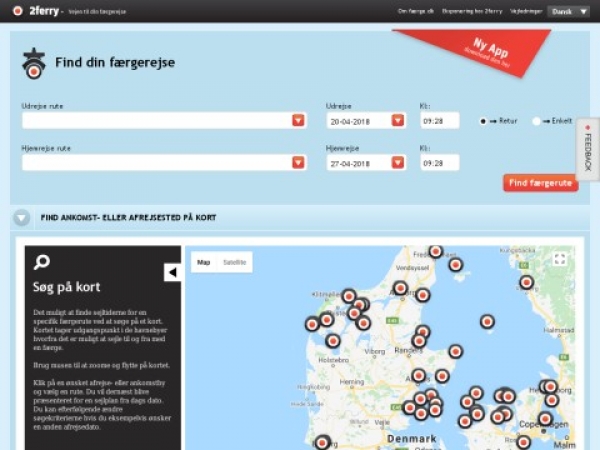The width and height of the screenshot is (600, 450).
Task: Collapse the Find ankomst- eller afrejsested på kort section
Action: click(x=21, y=218)
